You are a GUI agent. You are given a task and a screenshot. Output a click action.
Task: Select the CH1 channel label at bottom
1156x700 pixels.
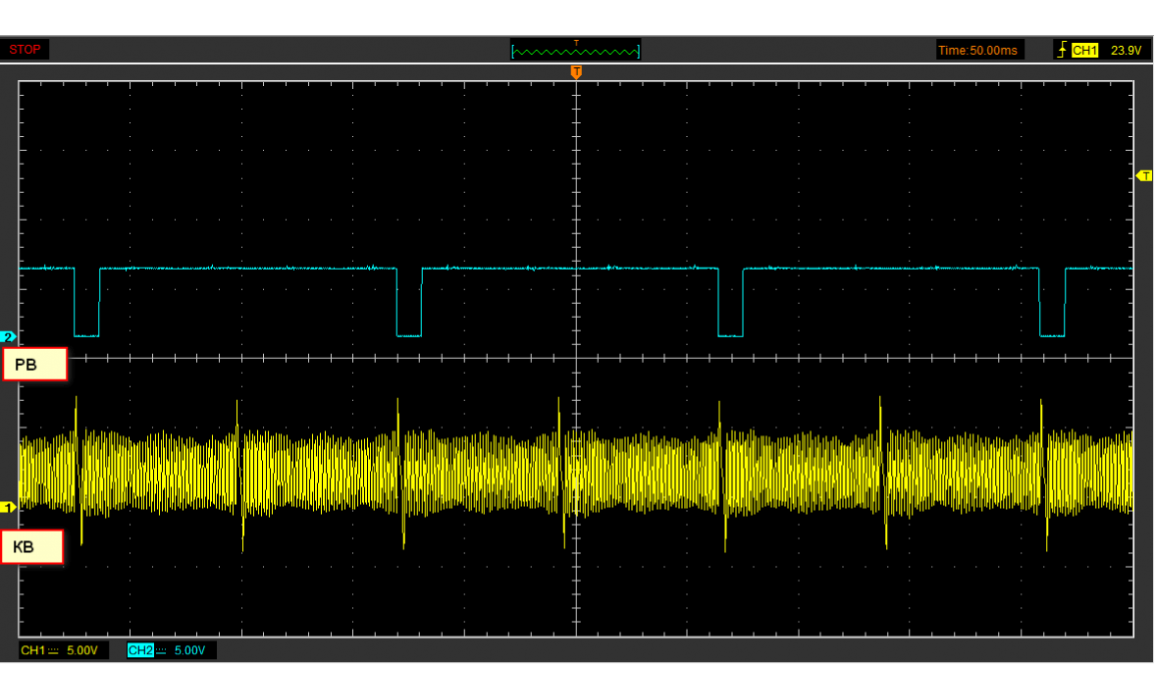click(x=32, y=651)
